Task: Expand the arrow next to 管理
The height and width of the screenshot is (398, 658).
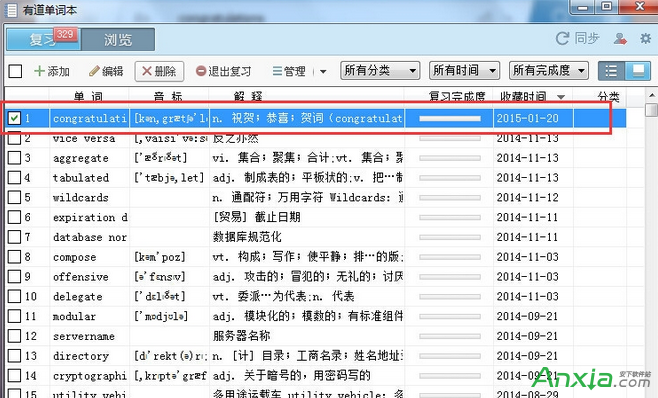Action: click(323, 71)
